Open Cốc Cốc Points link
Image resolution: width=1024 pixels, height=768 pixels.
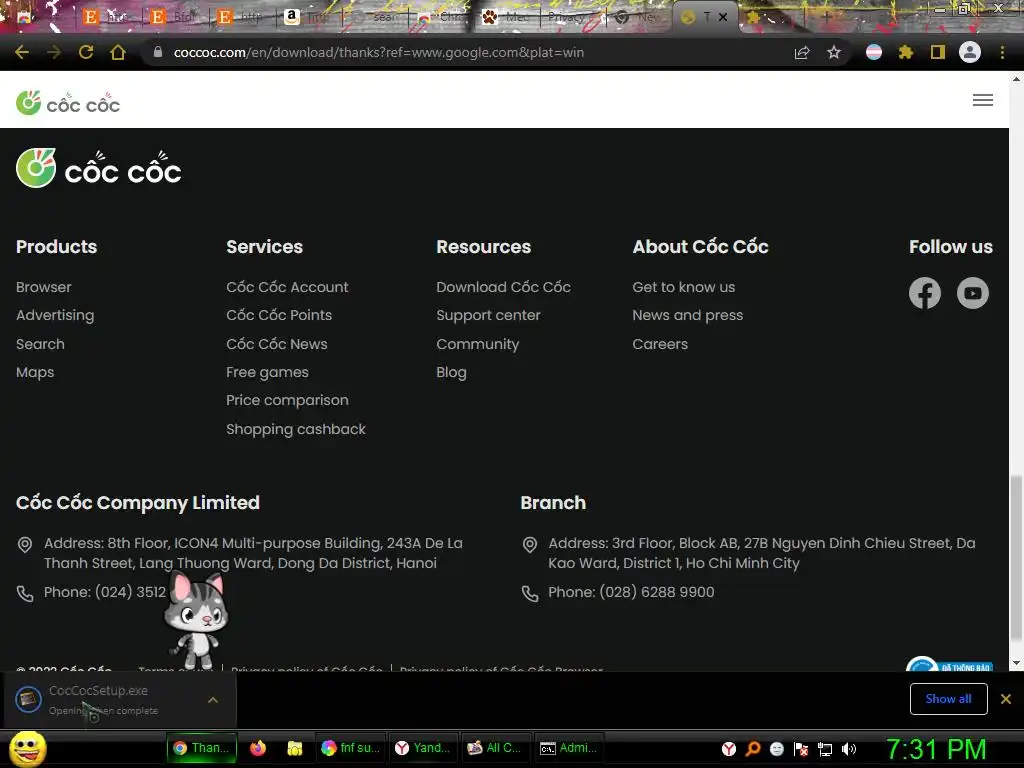click(x=279, y=315)
